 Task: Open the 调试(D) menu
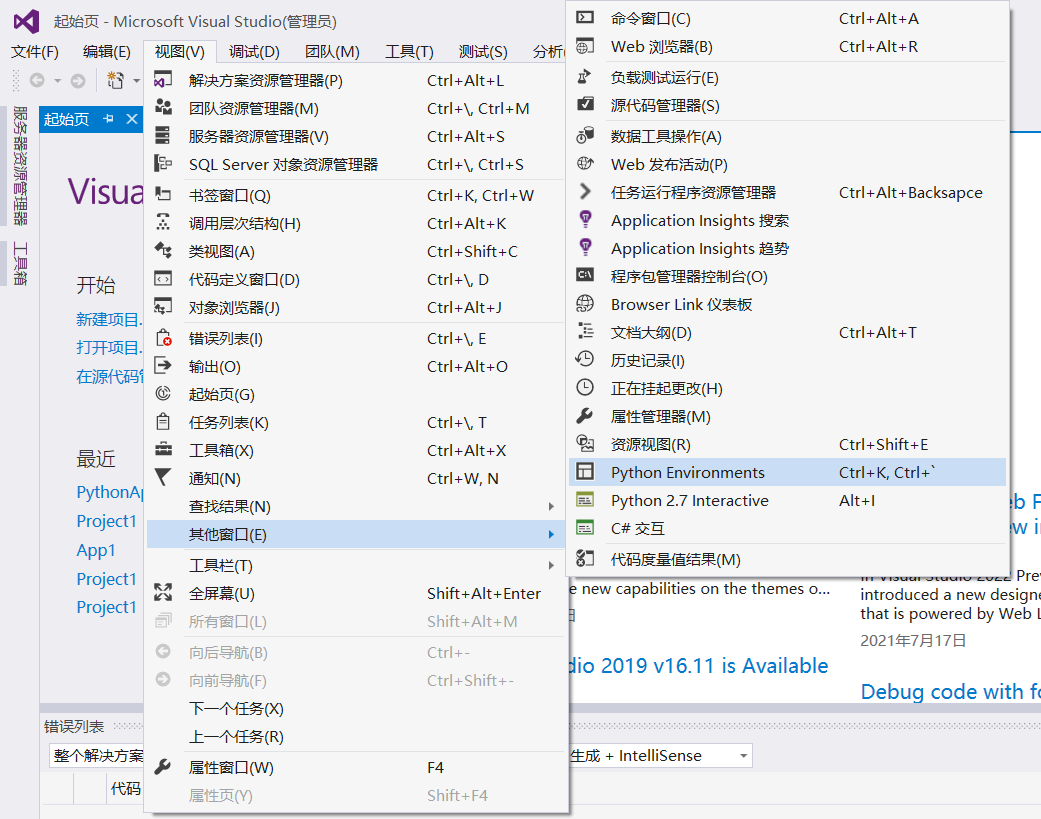pos(254,52)
